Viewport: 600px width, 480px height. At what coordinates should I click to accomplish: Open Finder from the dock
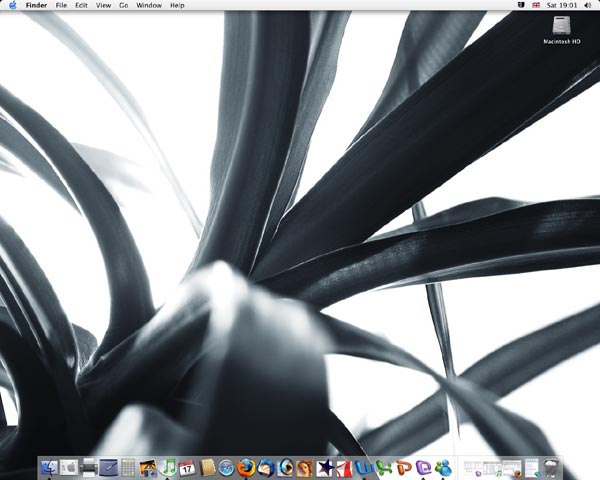(x=49, y=467)
